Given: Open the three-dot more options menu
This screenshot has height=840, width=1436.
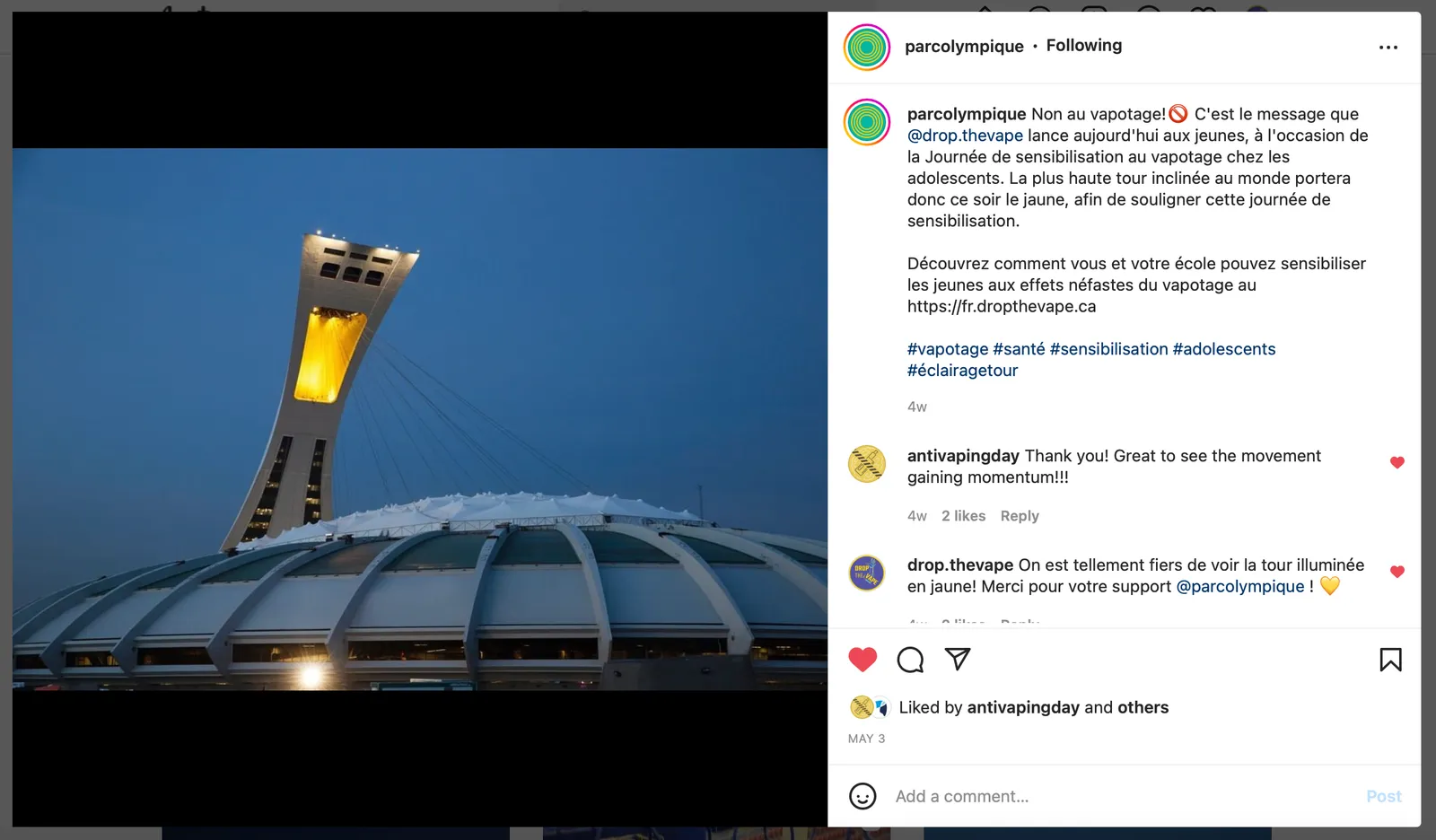Looking at the screenshot, I should tap(1388, 48).
